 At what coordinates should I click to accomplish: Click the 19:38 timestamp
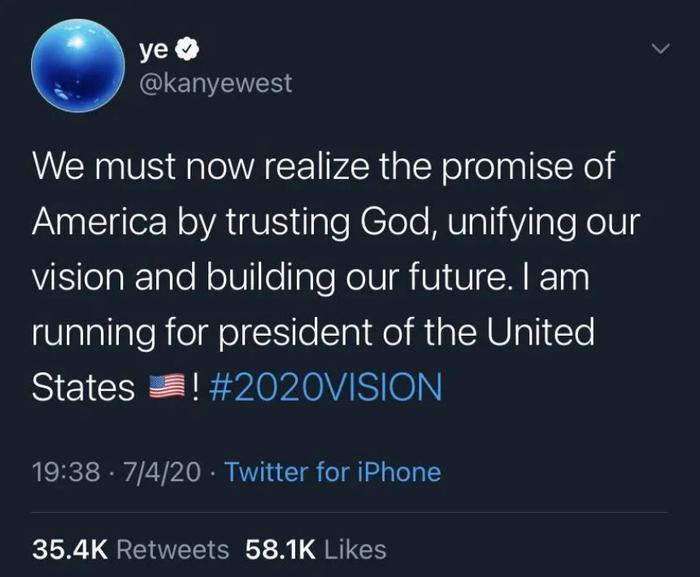66,472
